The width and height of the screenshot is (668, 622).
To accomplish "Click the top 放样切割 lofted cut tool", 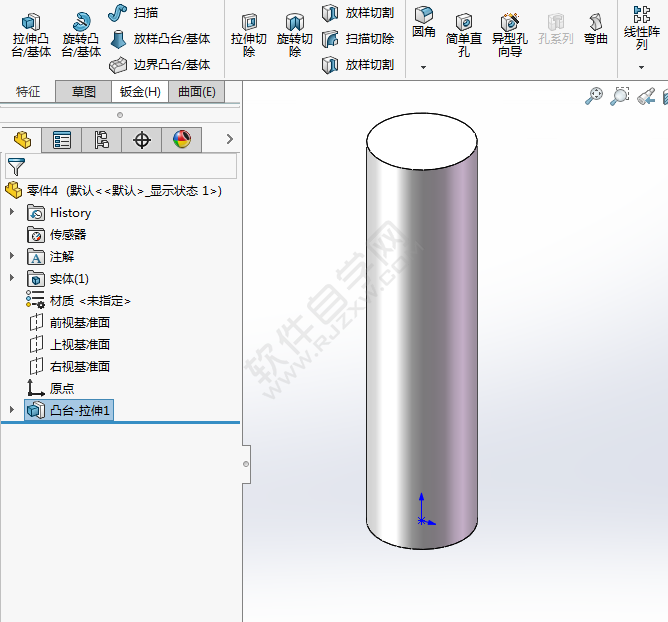I will pos(358,13).
